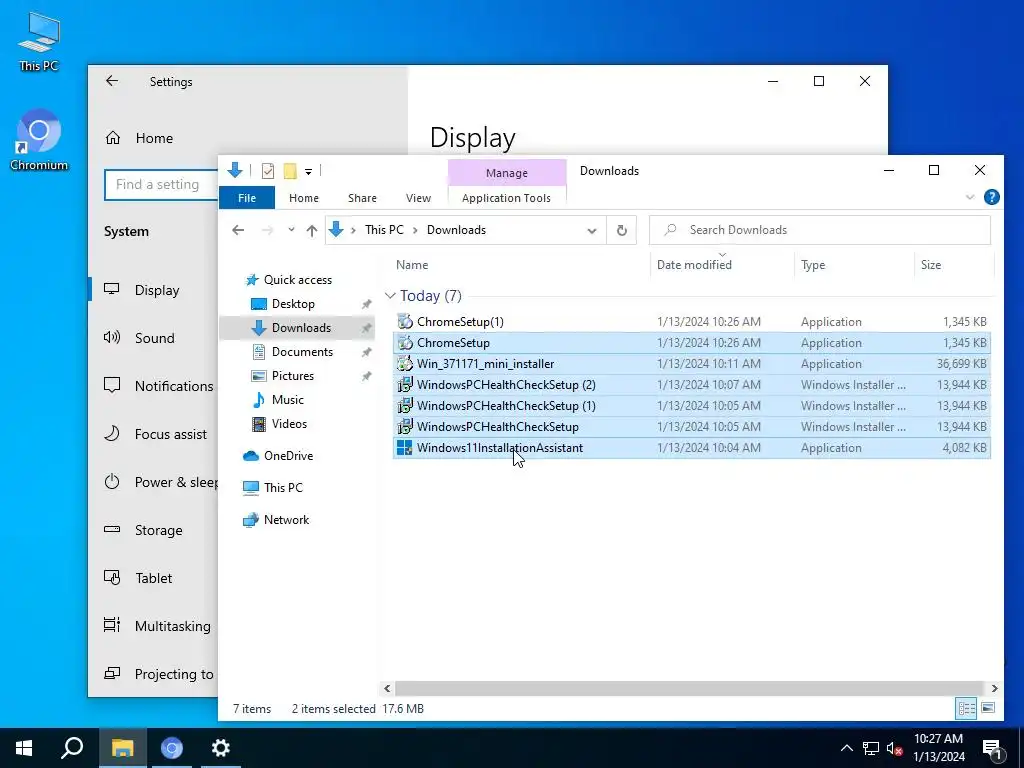Go back in File Explorer
This screenshot has width=1024, height=768.
[238, 230]
